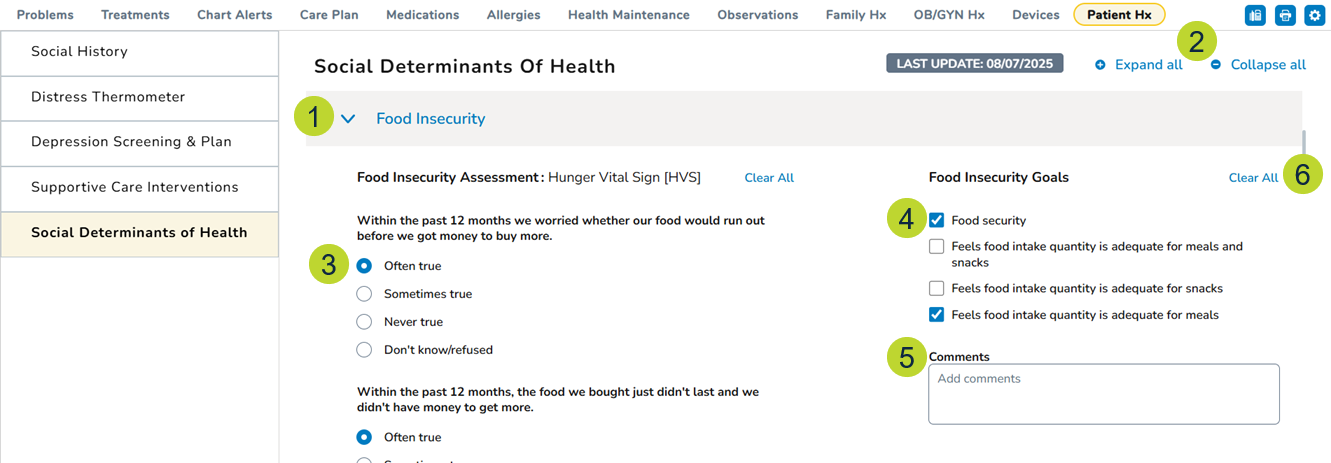Click Clear All for Food Insecurity Goals
Screen dimensions: 1331x463
pyautogui.click(x=1253, y=178)
